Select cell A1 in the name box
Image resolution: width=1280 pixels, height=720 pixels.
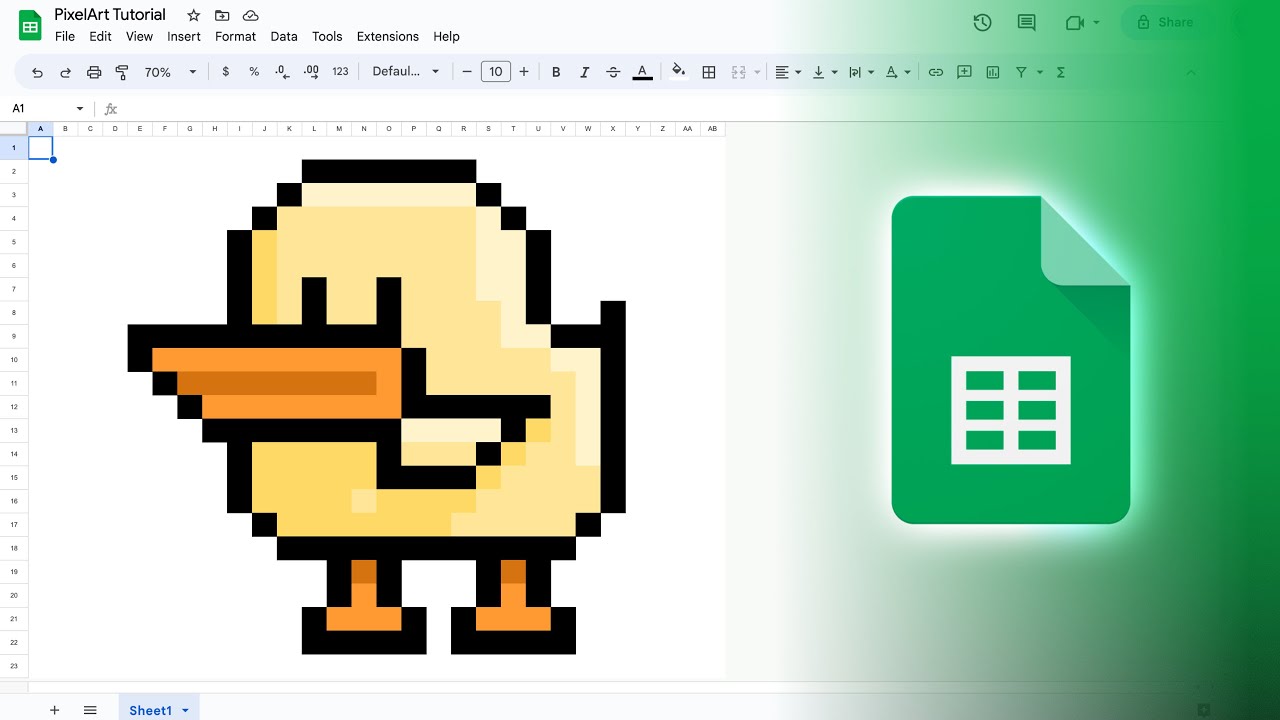(40, 108)
